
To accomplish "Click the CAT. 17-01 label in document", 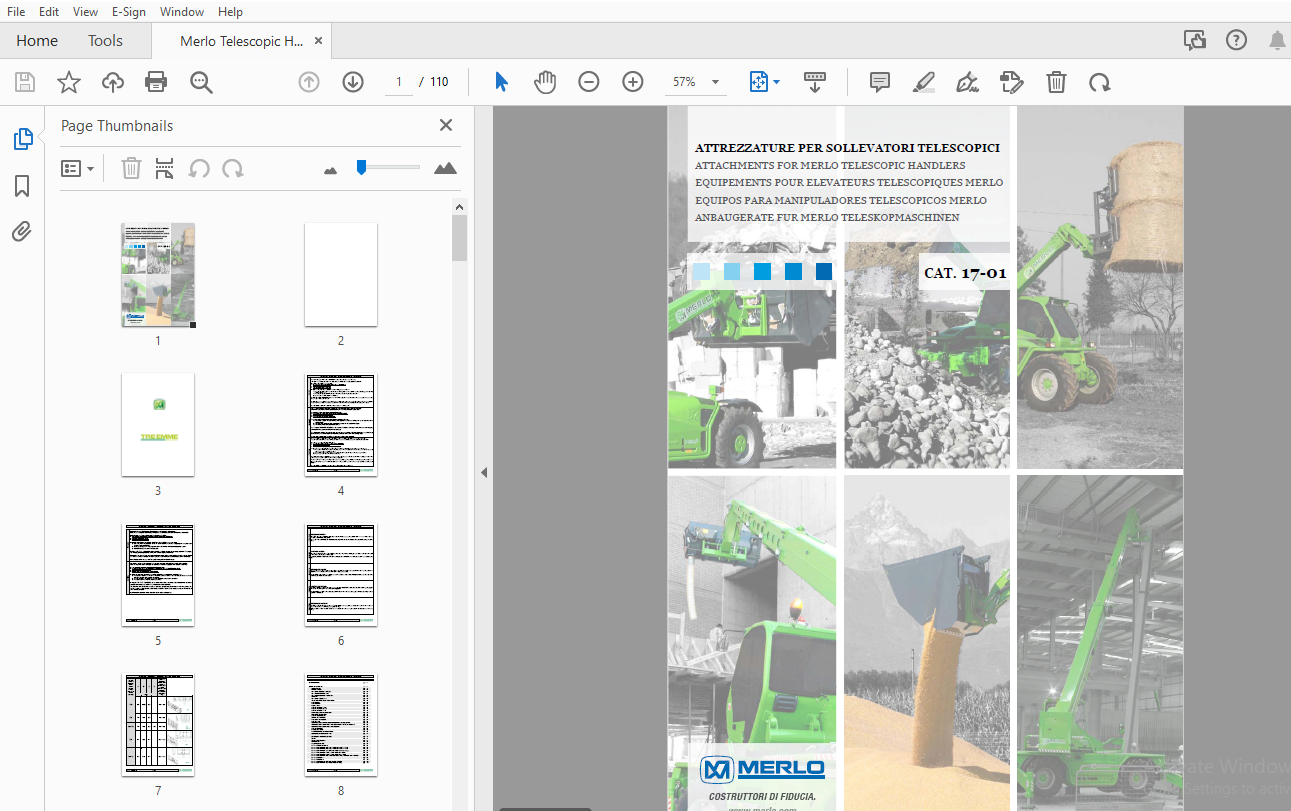I will [x=965, y=272].
